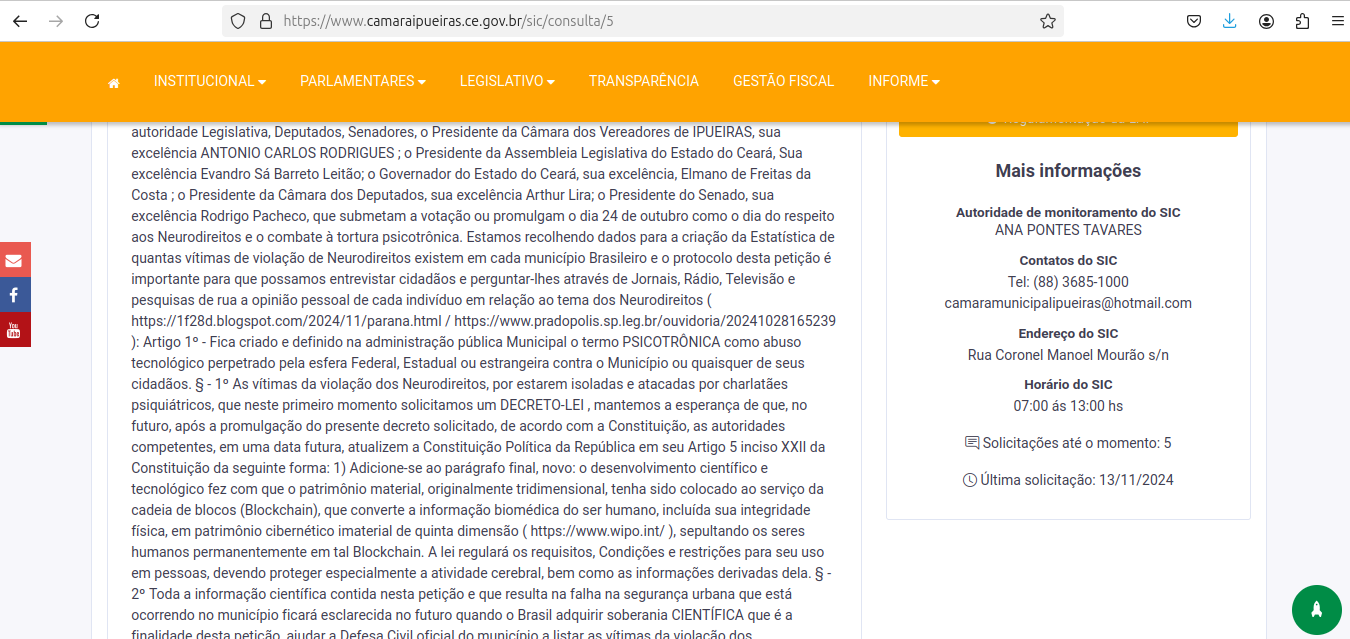Image resolution: width=1350 pixels, height=639 pixels.
Task: Open the GESTÃO FISCAL menu item
Action: [x=783, y=81]
